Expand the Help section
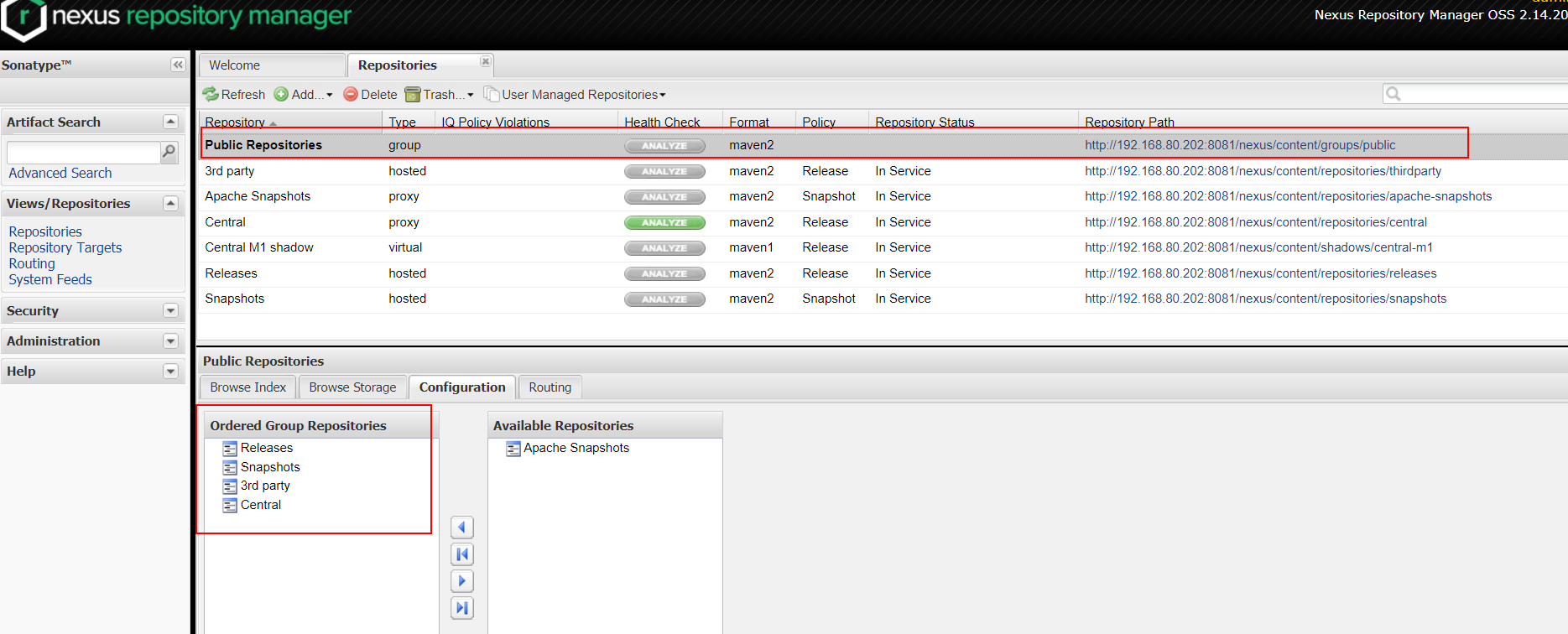The image size is (1568, 634). [171, 371]
